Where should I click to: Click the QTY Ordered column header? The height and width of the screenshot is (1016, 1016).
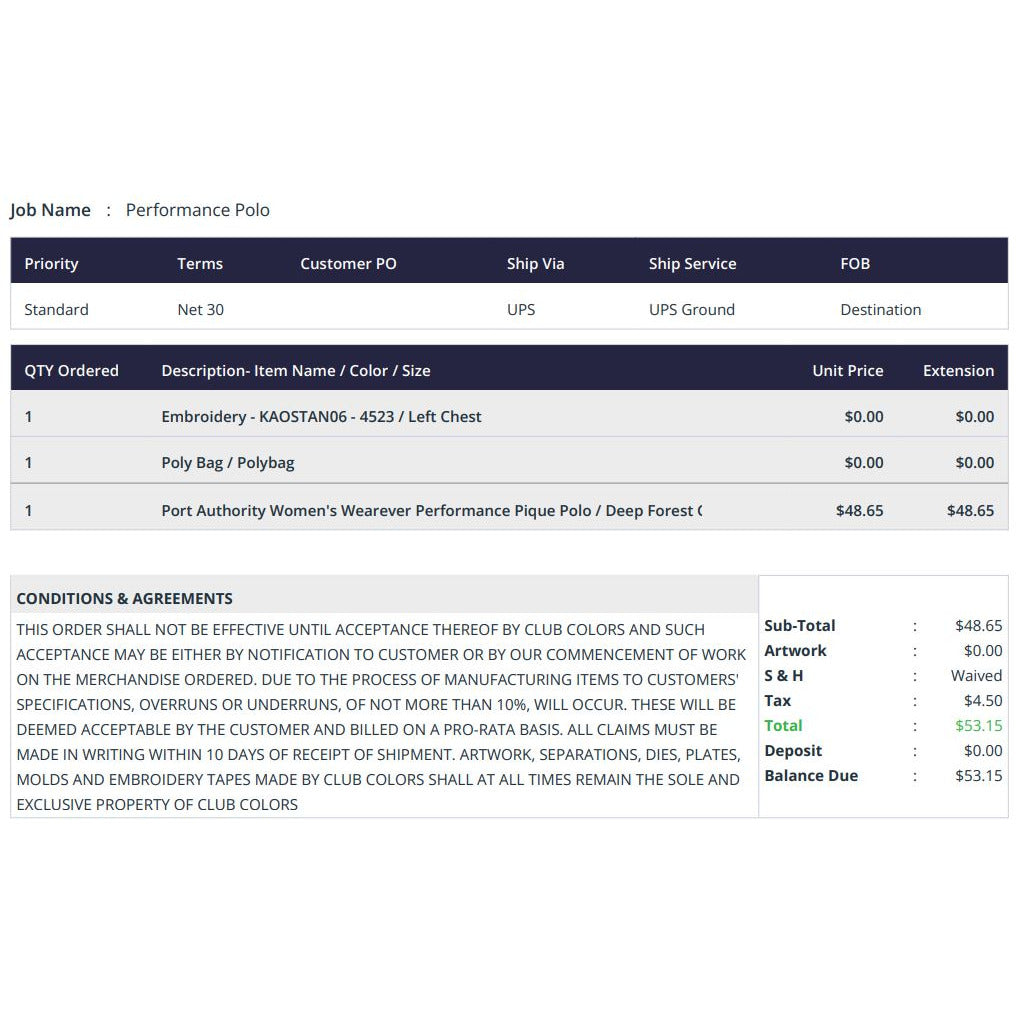click(x=71, y=371)
